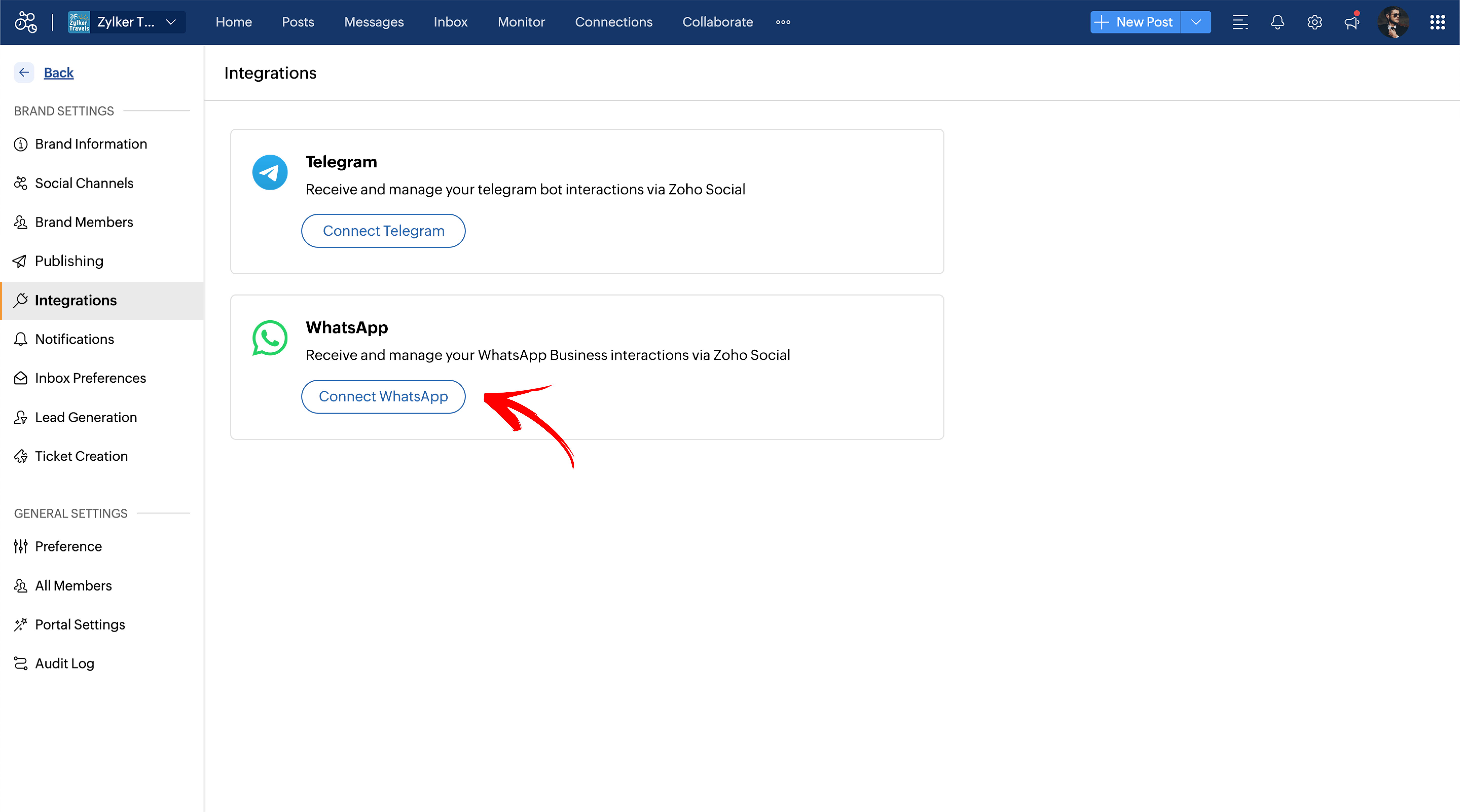Image resolution: width=1460 pixels, height=812 pixels.
Task: Click the Telegram card heading
Action: (x=341, y=161)
